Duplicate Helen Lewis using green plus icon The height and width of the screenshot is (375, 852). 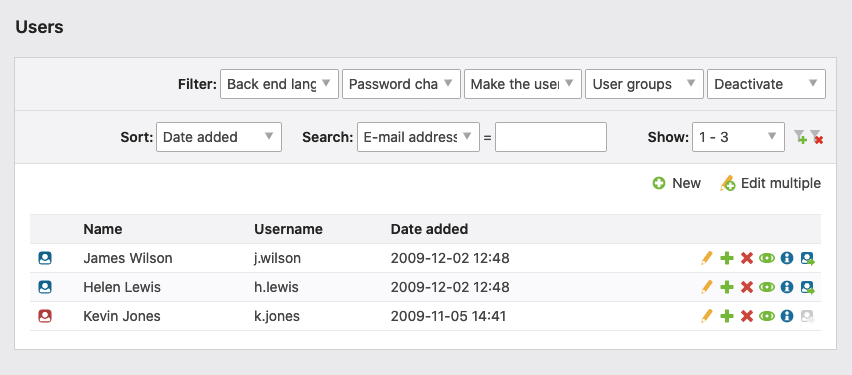(x=727, y=287)
